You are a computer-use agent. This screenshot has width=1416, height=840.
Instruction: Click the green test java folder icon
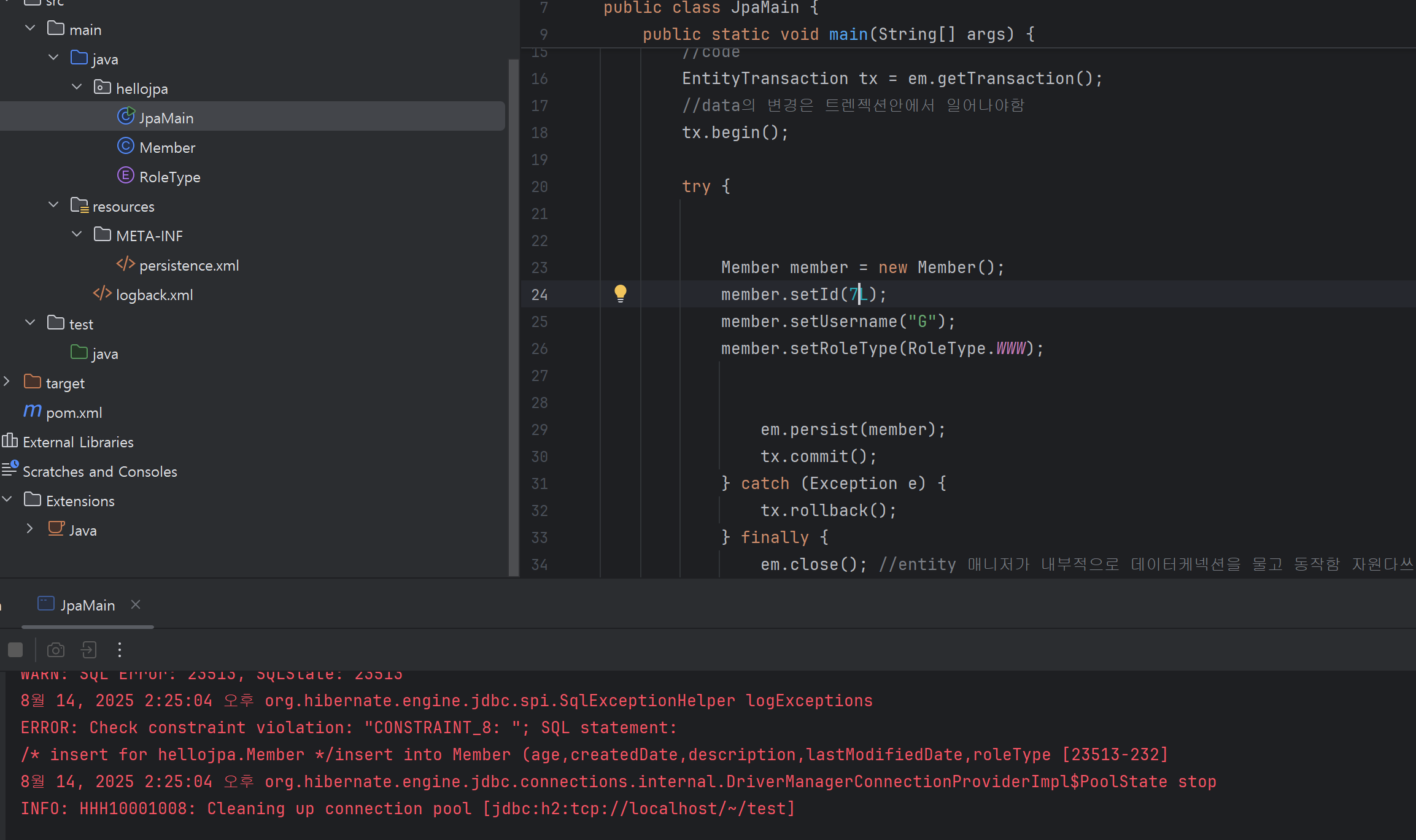point(79,352)
